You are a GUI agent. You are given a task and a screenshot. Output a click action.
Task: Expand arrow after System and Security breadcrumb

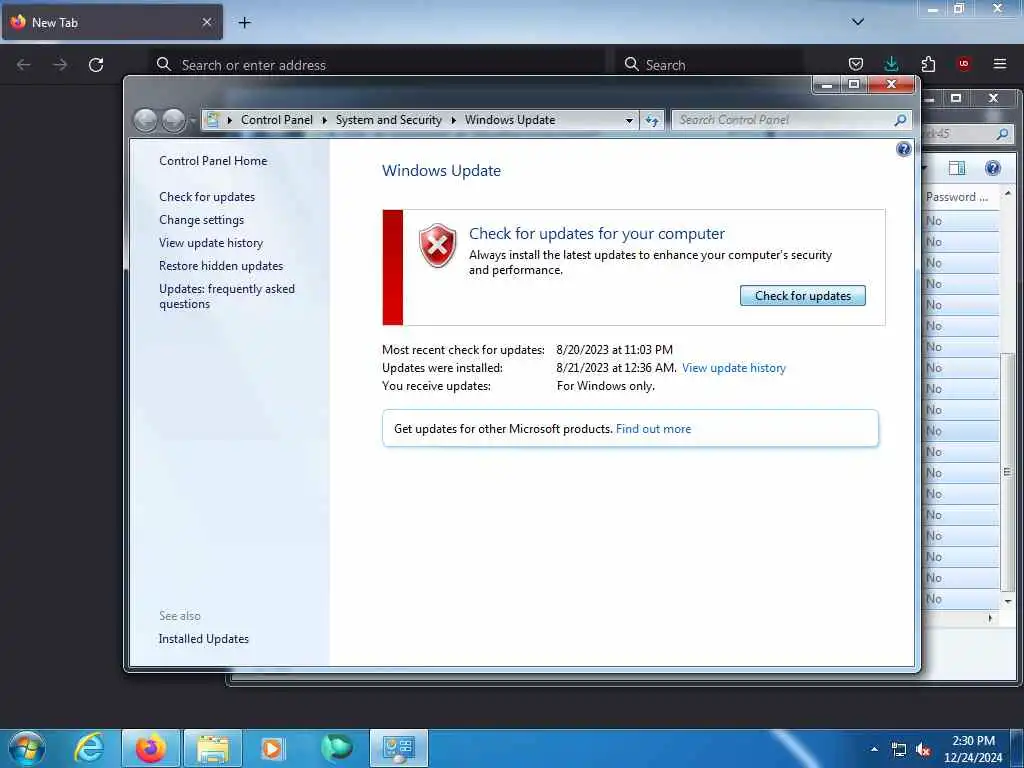pyautogui.click(x=453, y=120)
